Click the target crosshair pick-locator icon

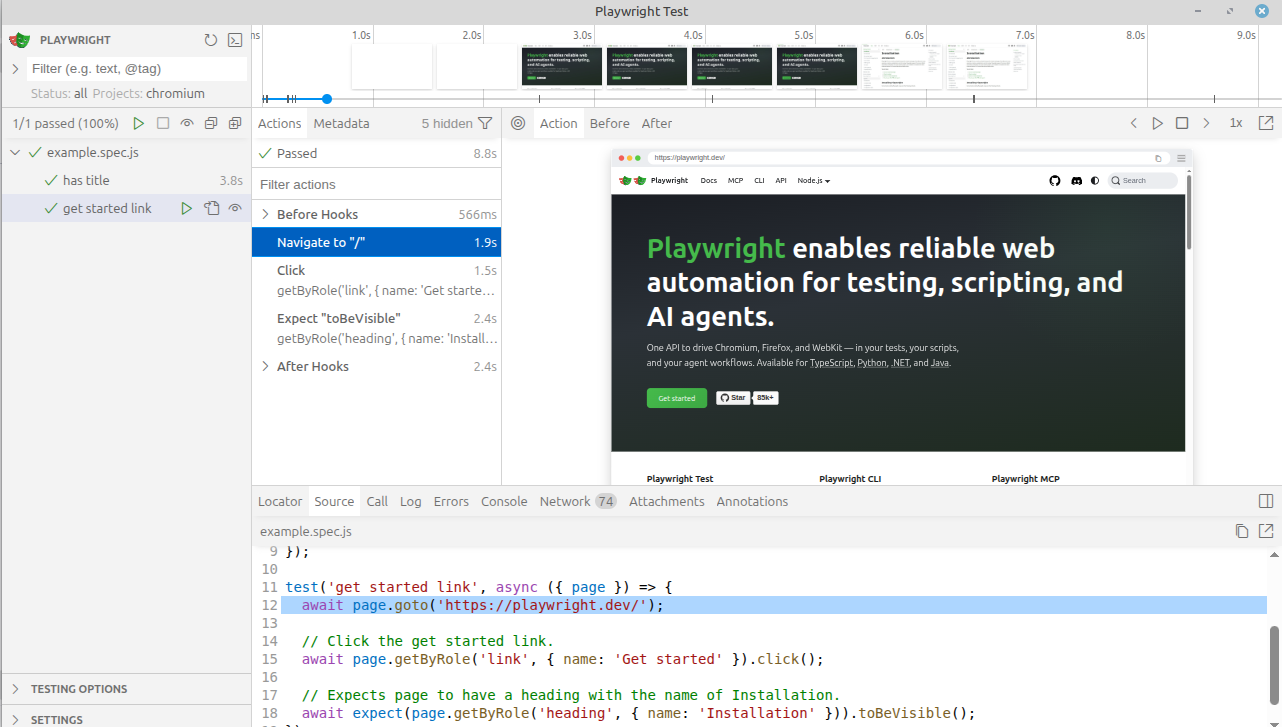point(518,123)
